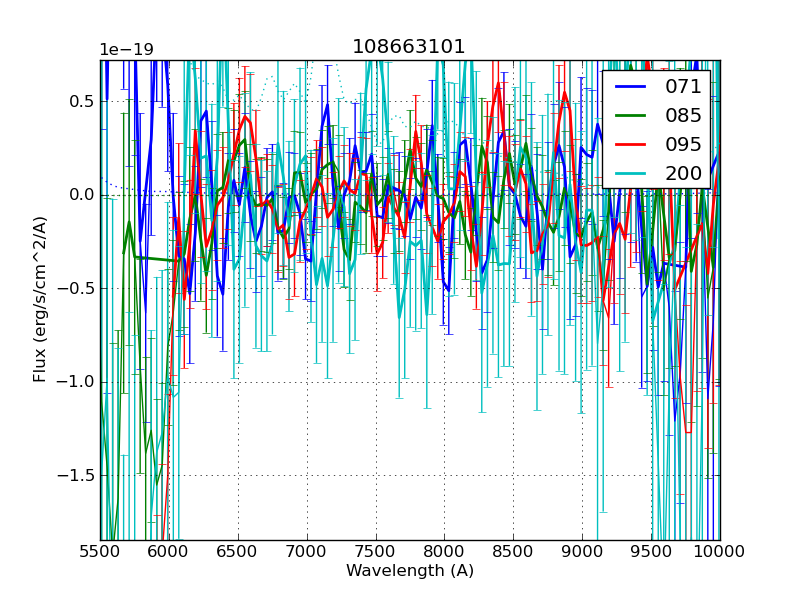Viewport: 800px width, 600px height.
Task: Select the 200 legend label
Action: click(683, 173)
